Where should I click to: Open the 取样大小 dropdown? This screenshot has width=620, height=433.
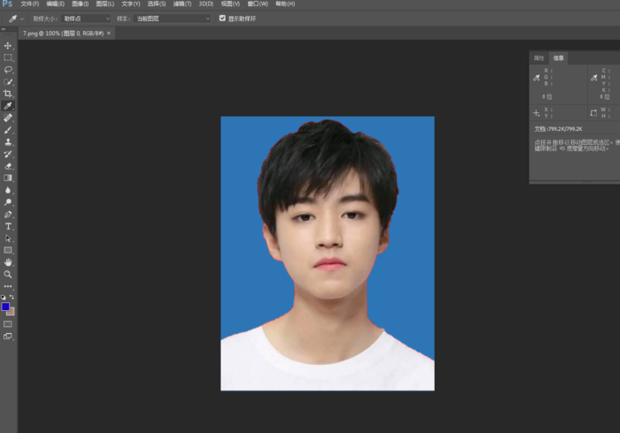[x=87, y=18]
